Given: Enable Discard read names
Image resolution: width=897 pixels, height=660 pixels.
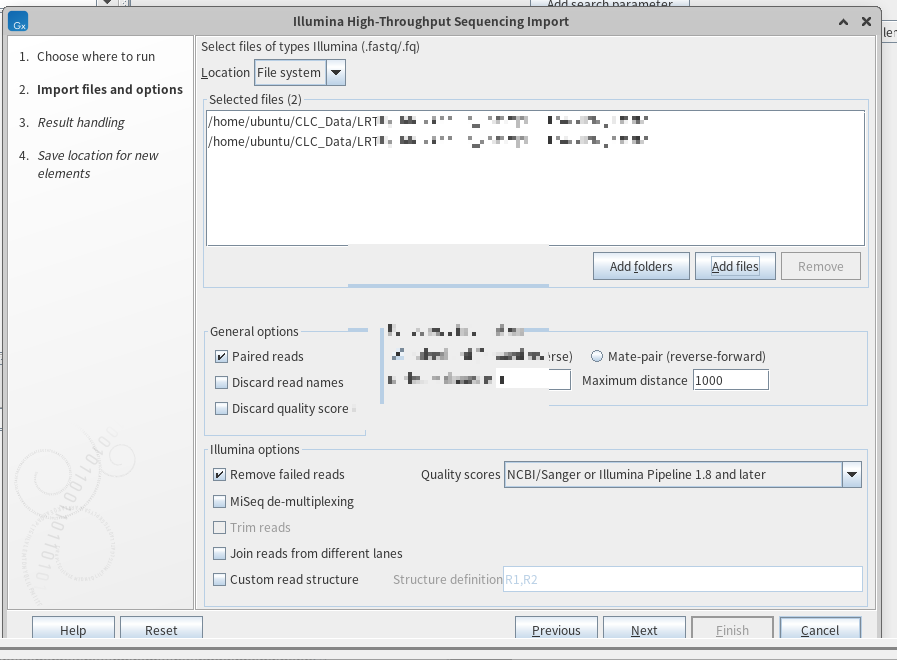Looking at the screenshot, I should 221,383.
